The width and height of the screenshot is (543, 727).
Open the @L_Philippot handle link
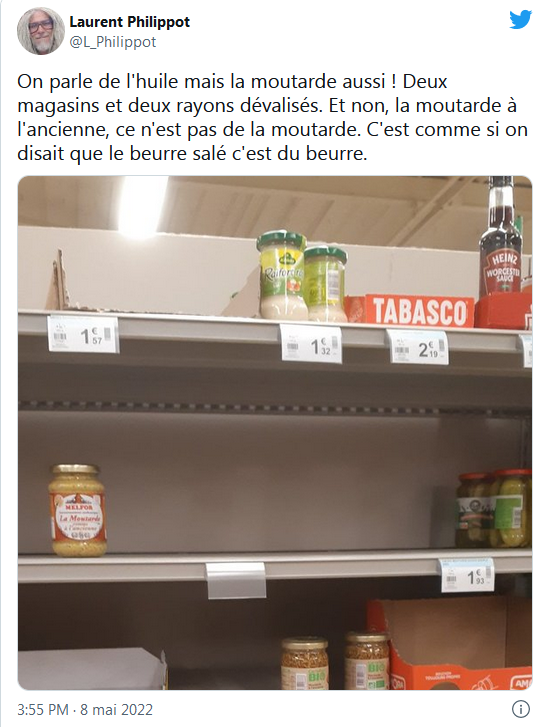tap(113, 42)
